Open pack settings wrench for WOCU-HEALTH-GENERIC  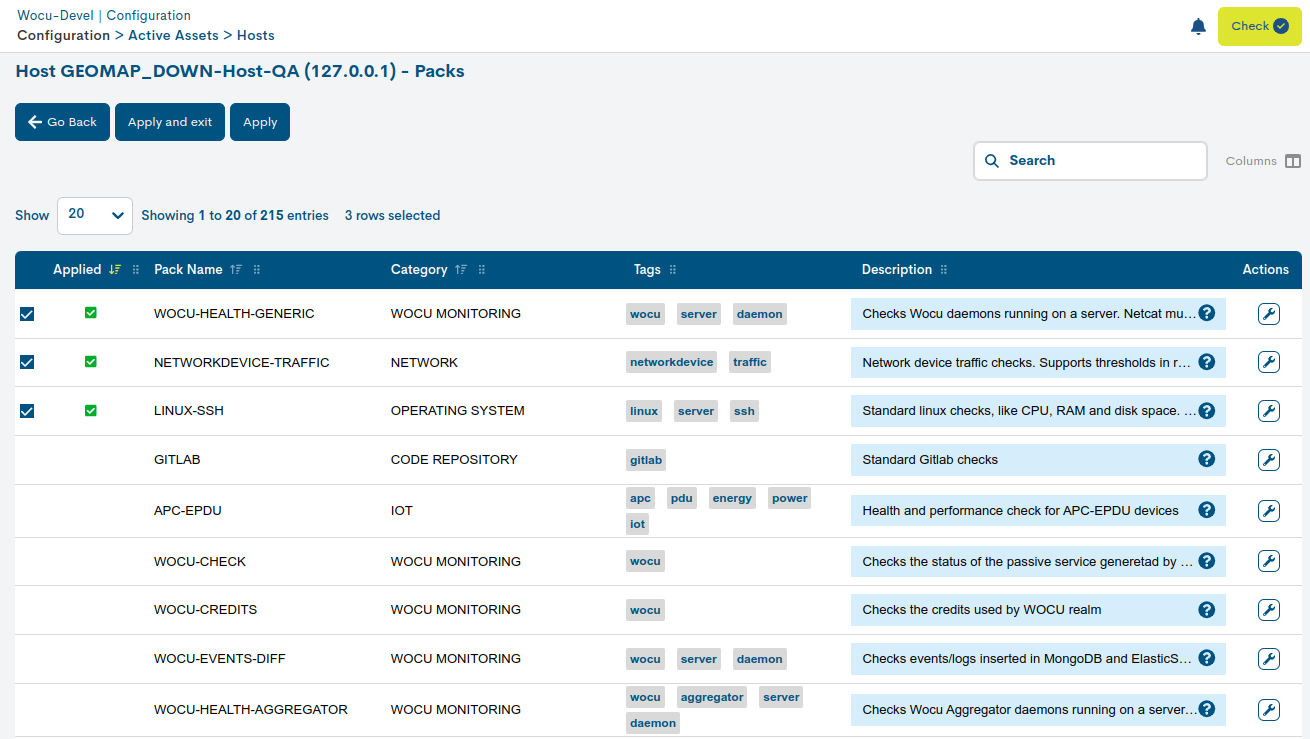1268,313
